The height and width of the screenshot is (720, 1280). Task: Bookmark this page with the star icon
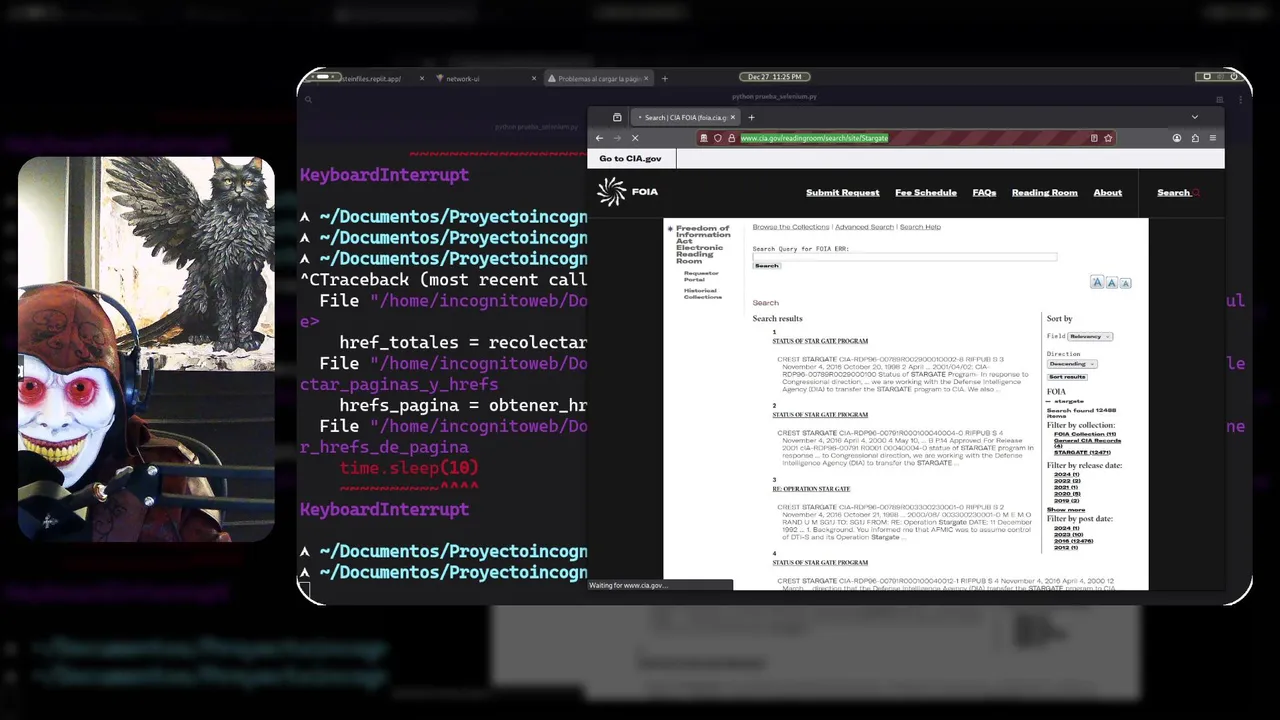[x=1108, y=138]
